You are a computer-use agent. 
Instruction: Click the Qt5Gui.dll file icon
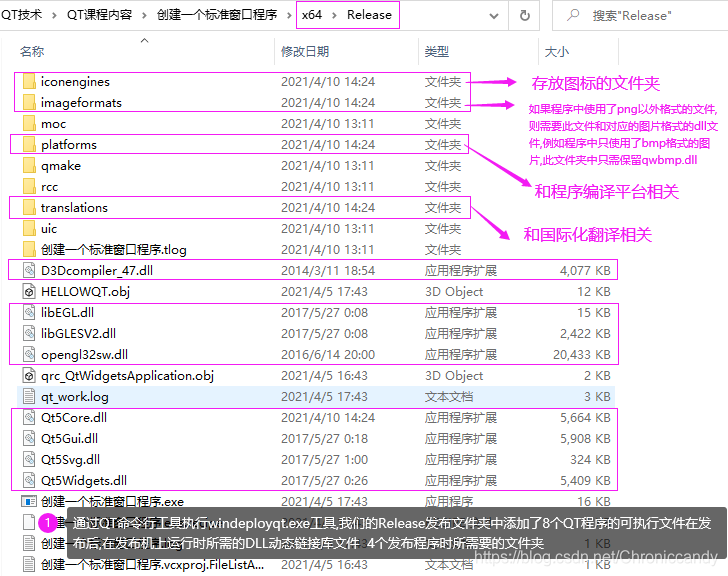click(29, 439)
